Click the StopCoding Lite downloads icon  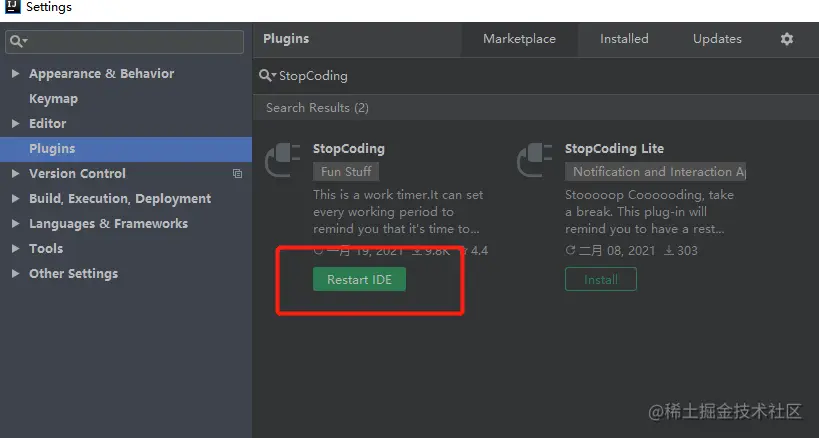(669, 251)
